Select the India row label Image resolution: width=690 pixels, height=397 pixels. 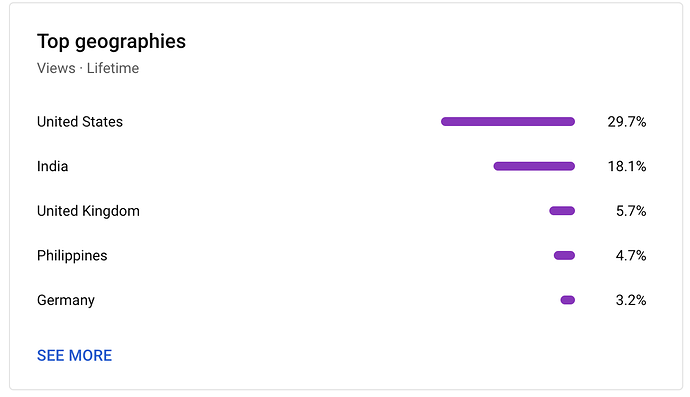pos(52,166)
